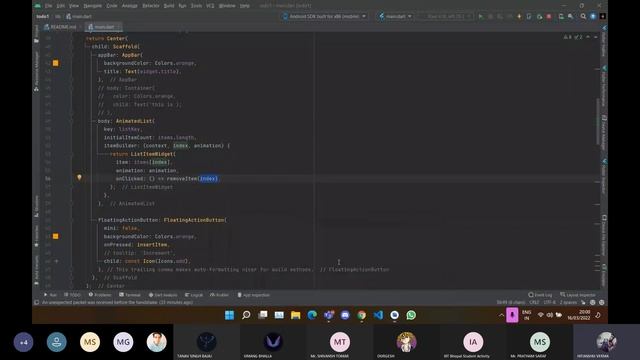
Task: Click the purple microphone indicator in the system tray
Action: 512,315
